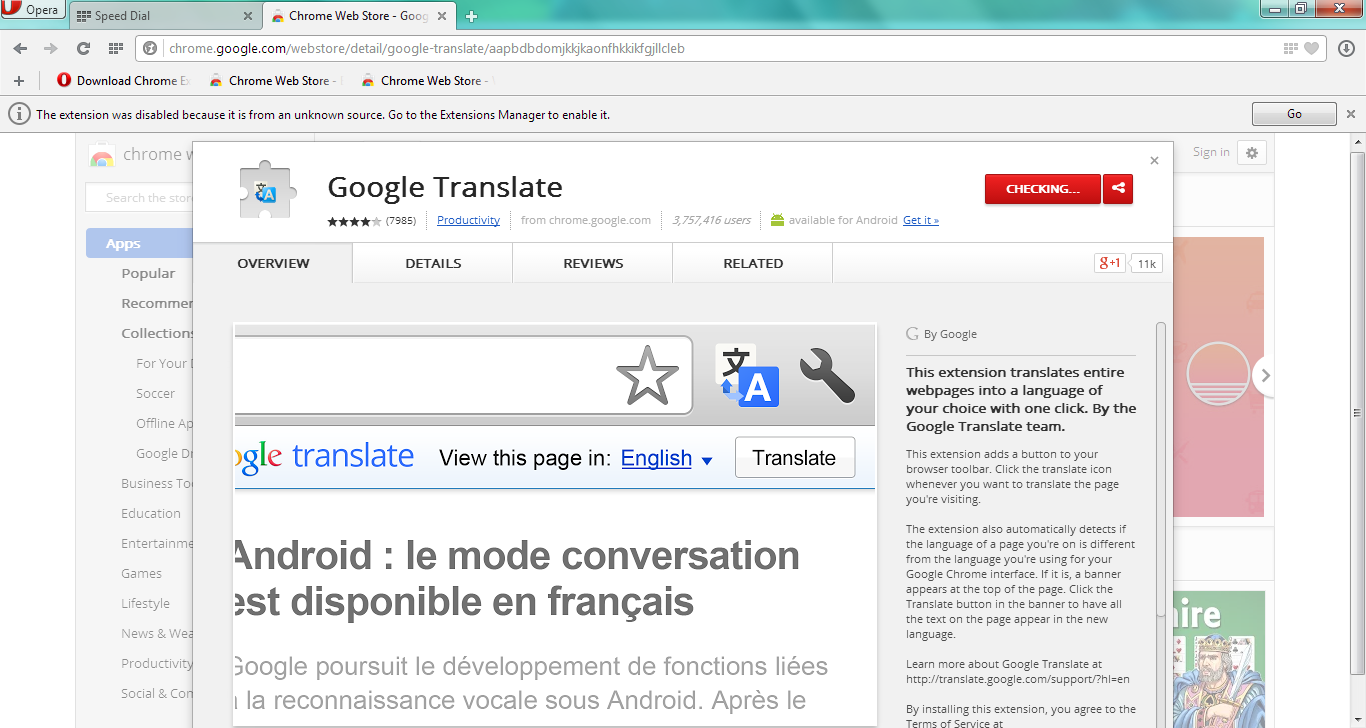Close the Speed Dial tab
Screen dimensions: 1366x728
point(248,16)
